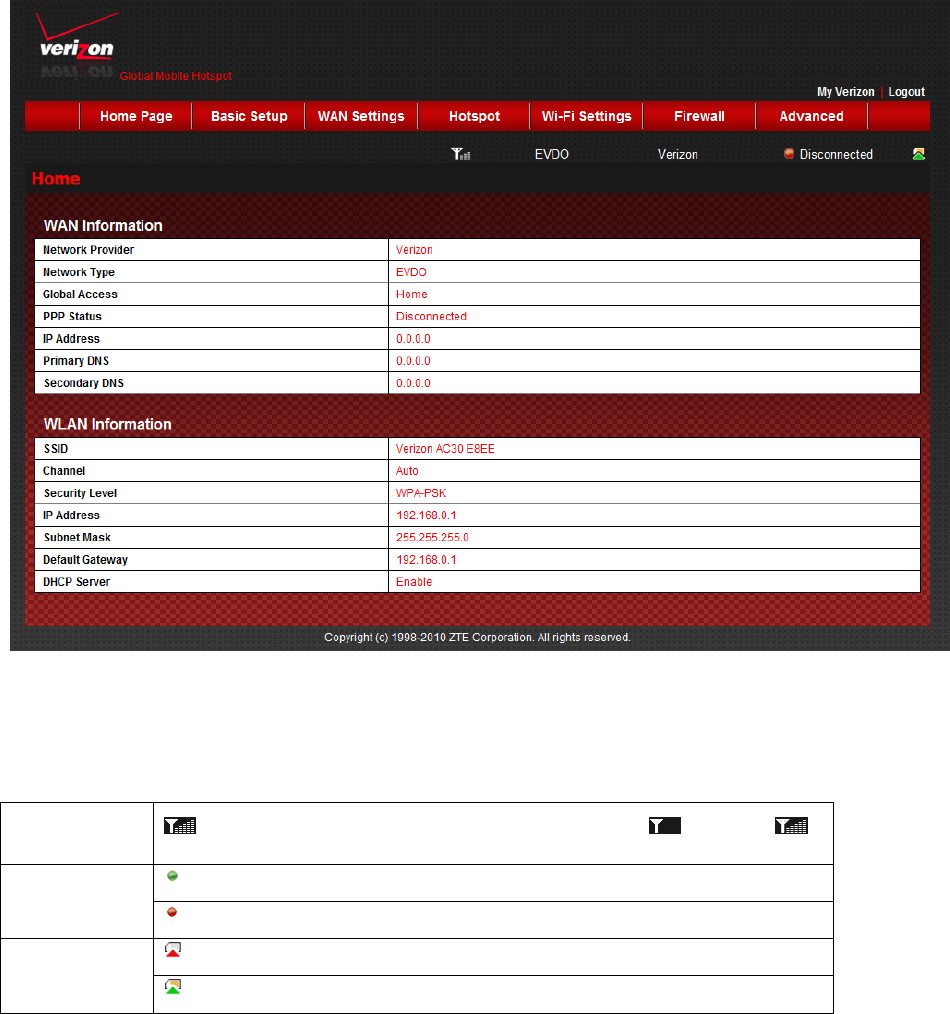950x1014 pixels.
Task: Click the green traffic arrow icon in status bar
Action: click(918, 154)
